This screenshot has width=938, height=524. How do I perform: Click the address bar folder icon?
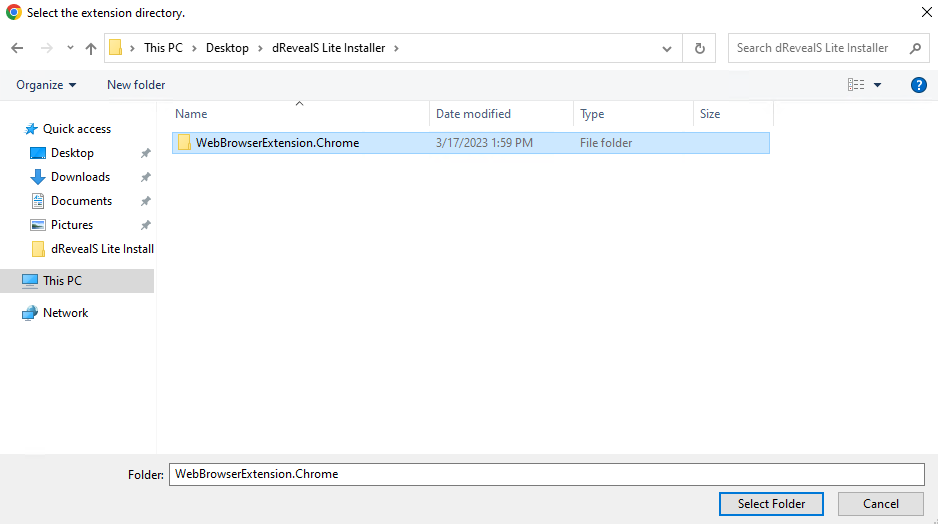tap(115, 48)
